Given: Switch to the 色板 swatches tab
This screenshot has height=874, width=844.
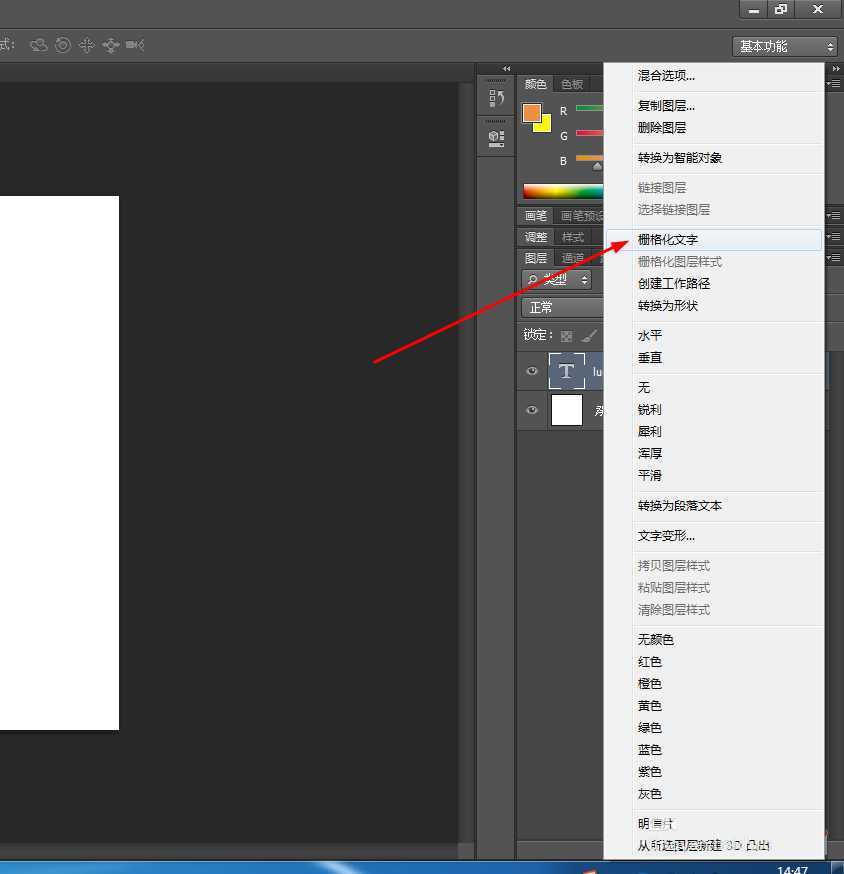Looking at the screenshot, I should point(574,84).
